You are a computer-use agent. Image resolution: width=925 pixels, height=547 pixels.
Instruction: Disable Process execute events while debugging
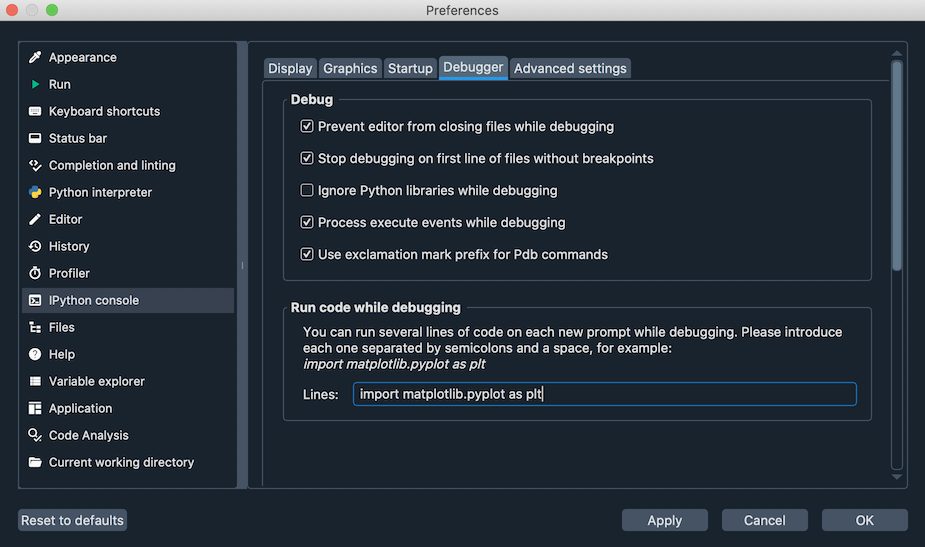[x=307, y=222]
